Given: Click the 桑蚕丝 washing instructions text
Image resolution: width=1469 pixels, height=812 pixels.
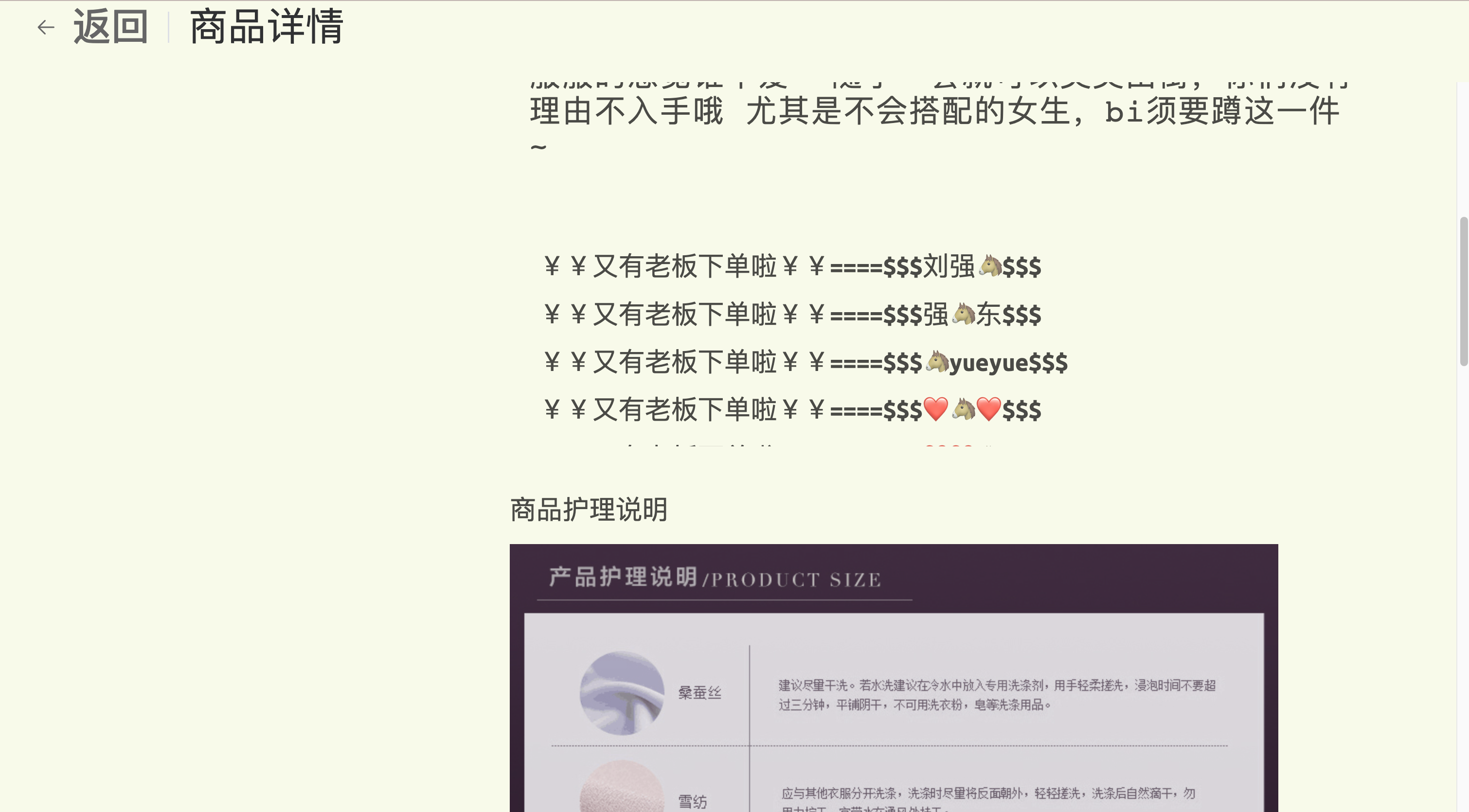Looking at the screenshot, I should pyautogui.click(x=997, y=694).
